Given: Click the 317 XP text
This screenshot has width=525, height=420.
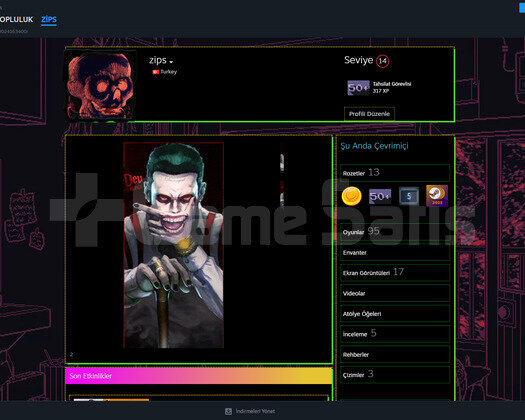Looking at the screenshot, I should tap(381, 91).
